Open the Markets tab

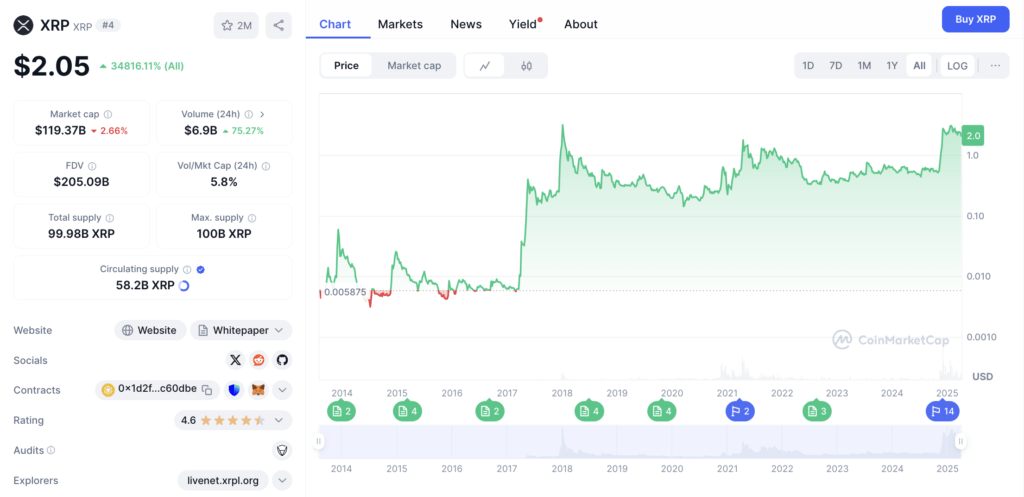pos(400,24)
